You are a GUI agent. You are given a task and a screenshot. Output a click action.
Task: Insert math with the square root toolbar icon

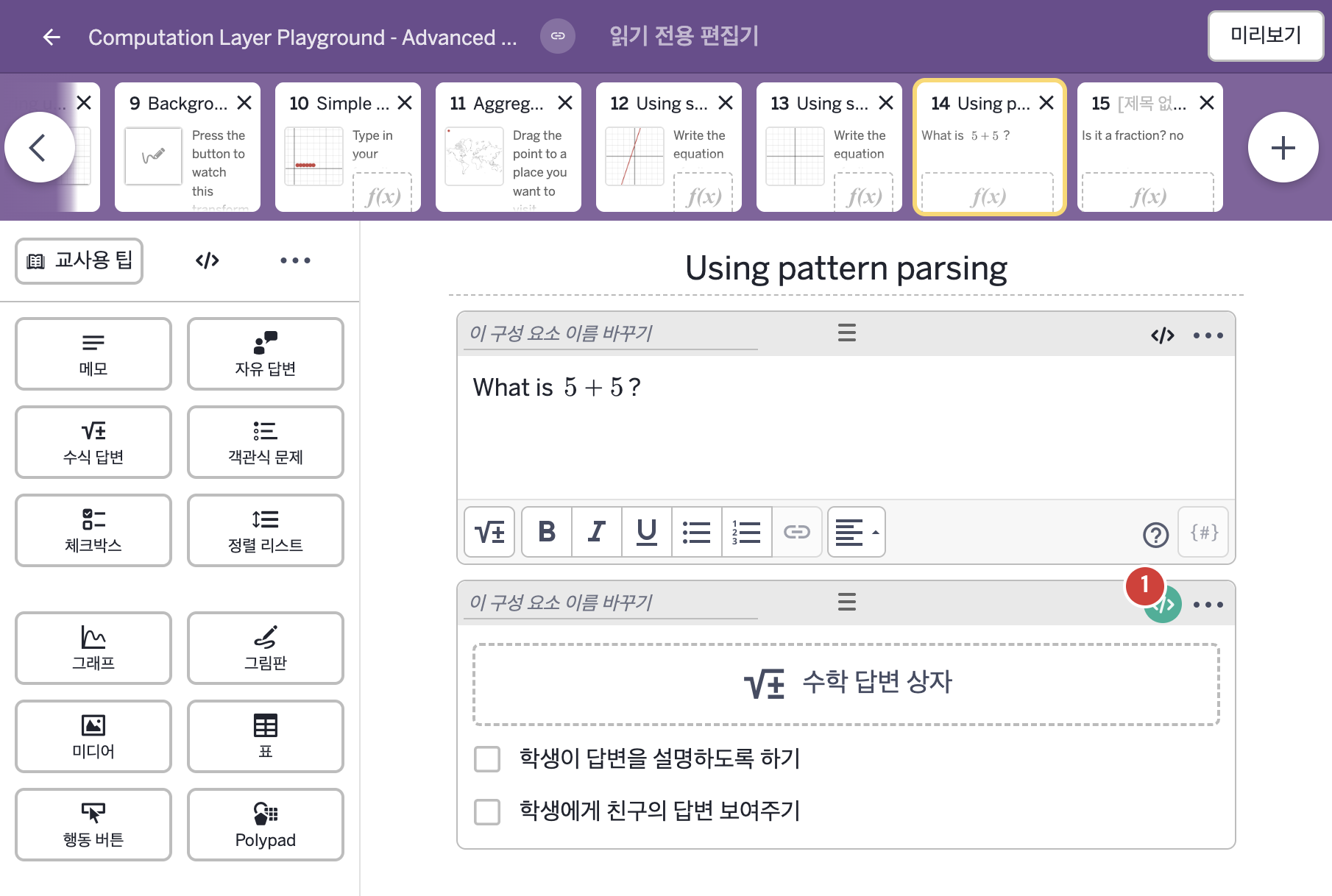489,532
